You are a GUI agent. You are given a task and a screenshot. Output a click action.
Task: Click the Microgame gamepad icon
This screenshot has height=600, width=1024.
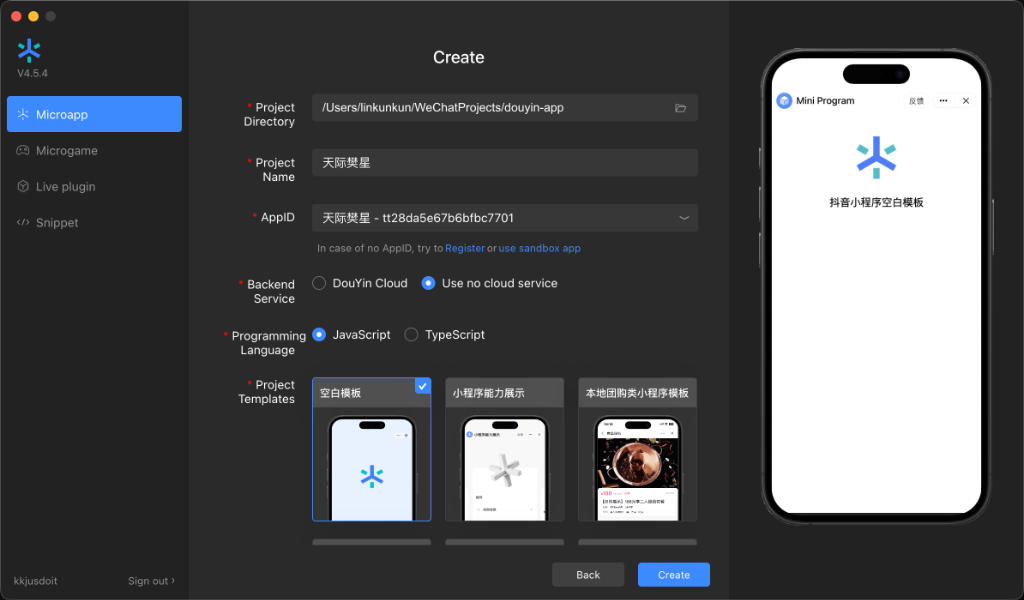[x=23, y=150]
